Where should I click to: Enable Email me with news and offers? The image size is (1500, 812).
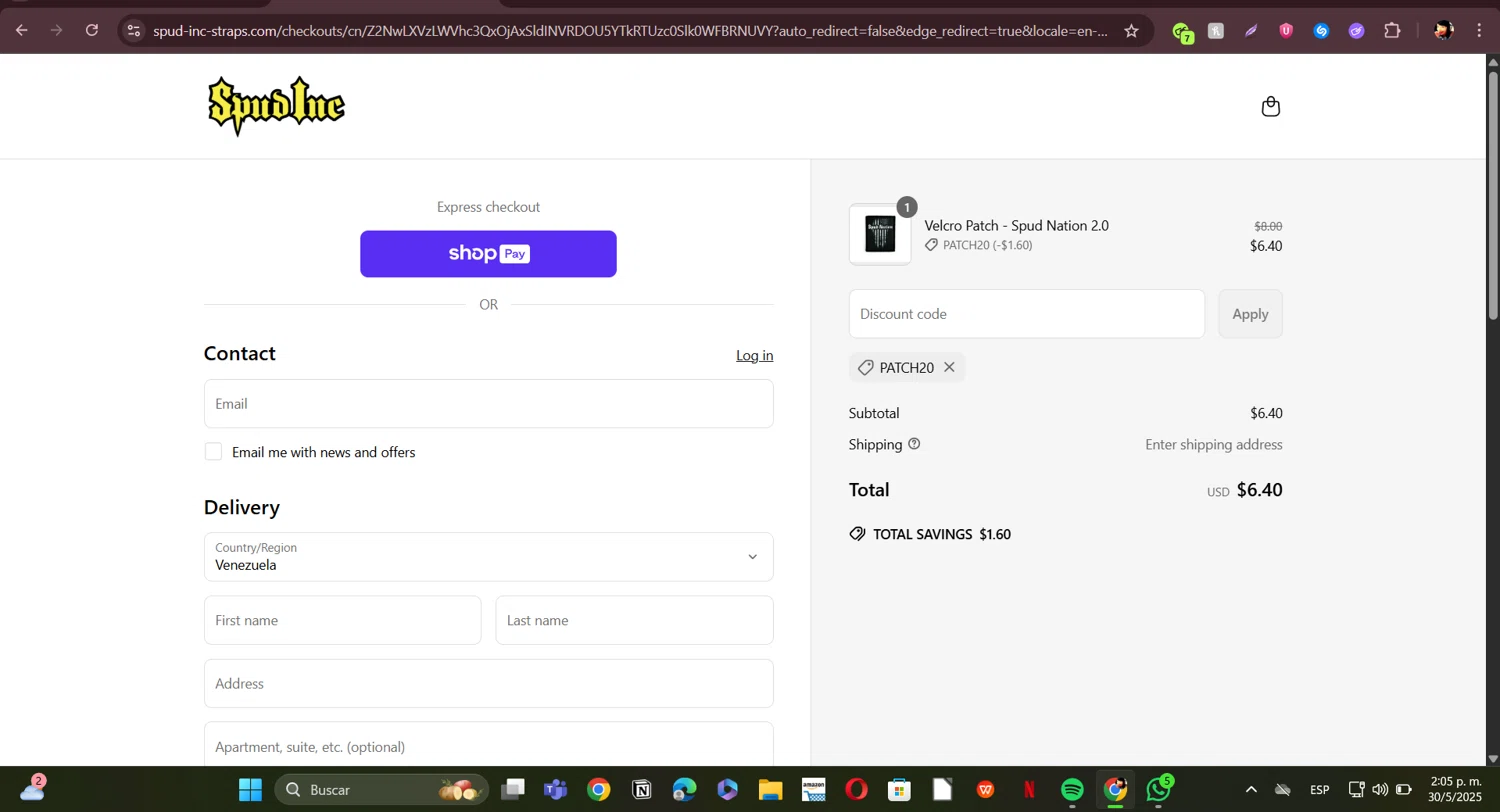(213, 452)
